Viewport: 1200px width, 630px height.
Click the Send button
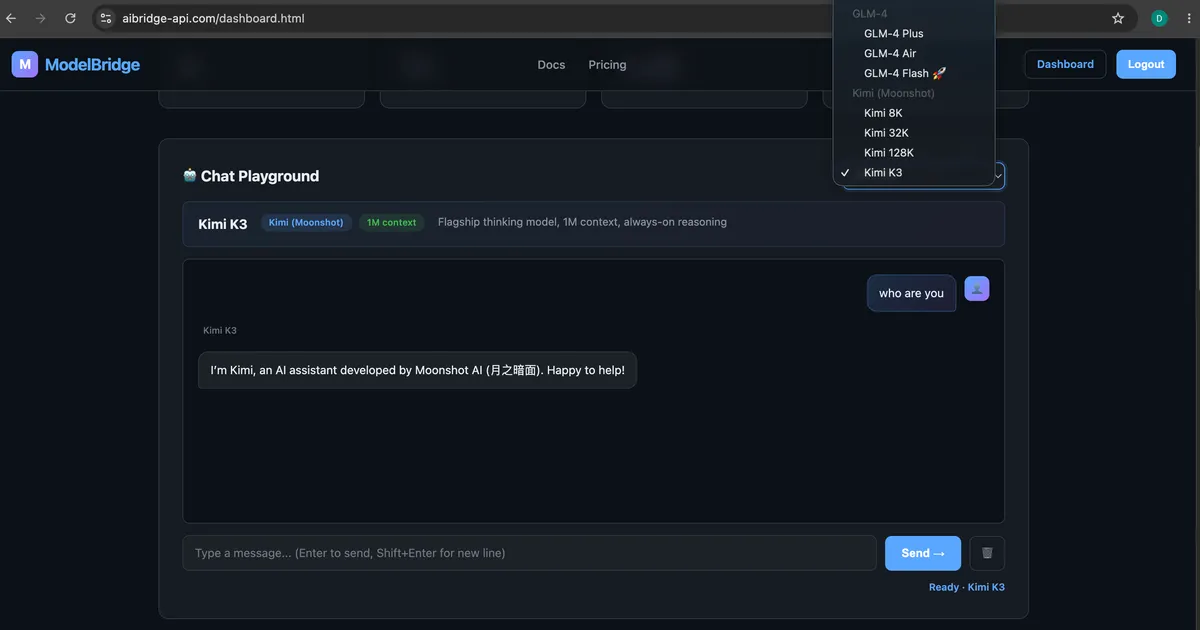tap(923, 553)
